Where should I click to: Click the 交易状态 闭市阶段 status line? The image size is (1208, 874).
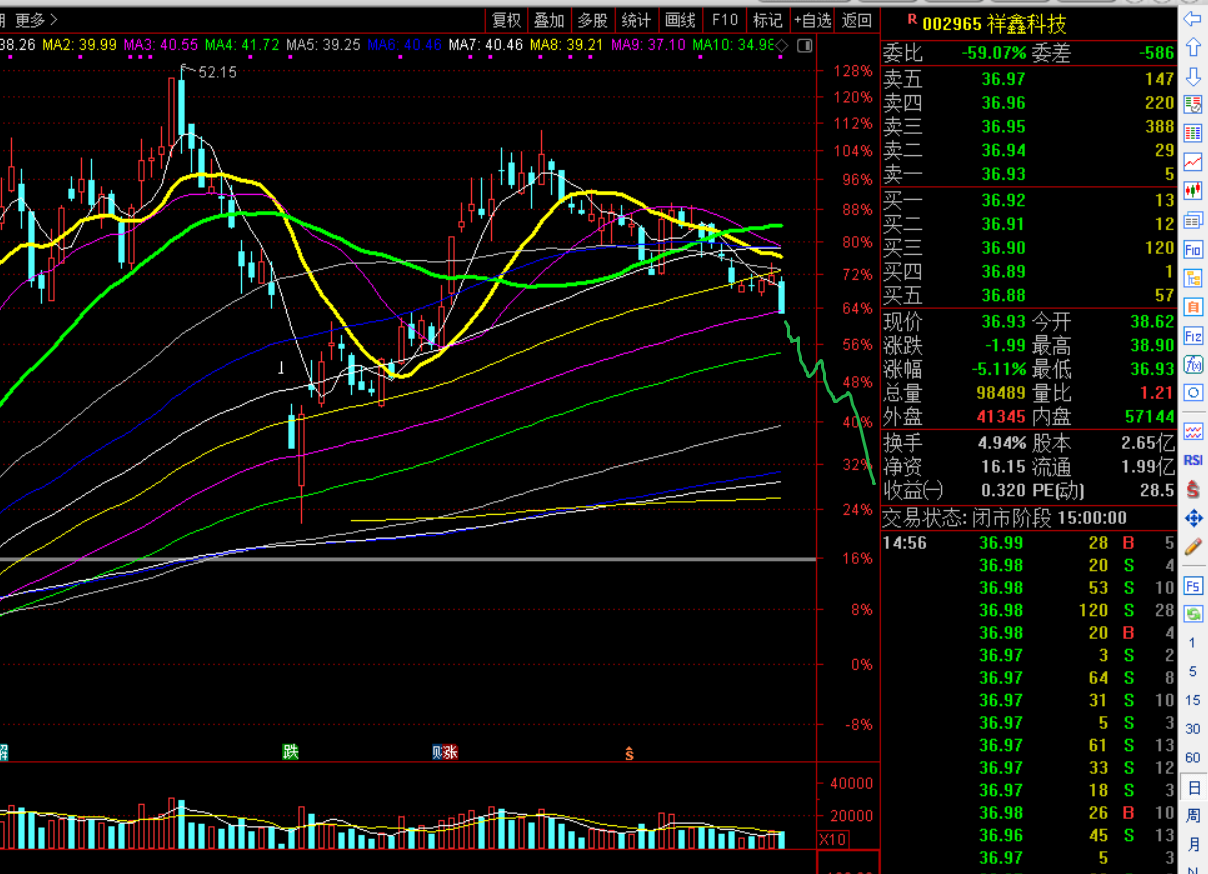tap(1004, 518)
